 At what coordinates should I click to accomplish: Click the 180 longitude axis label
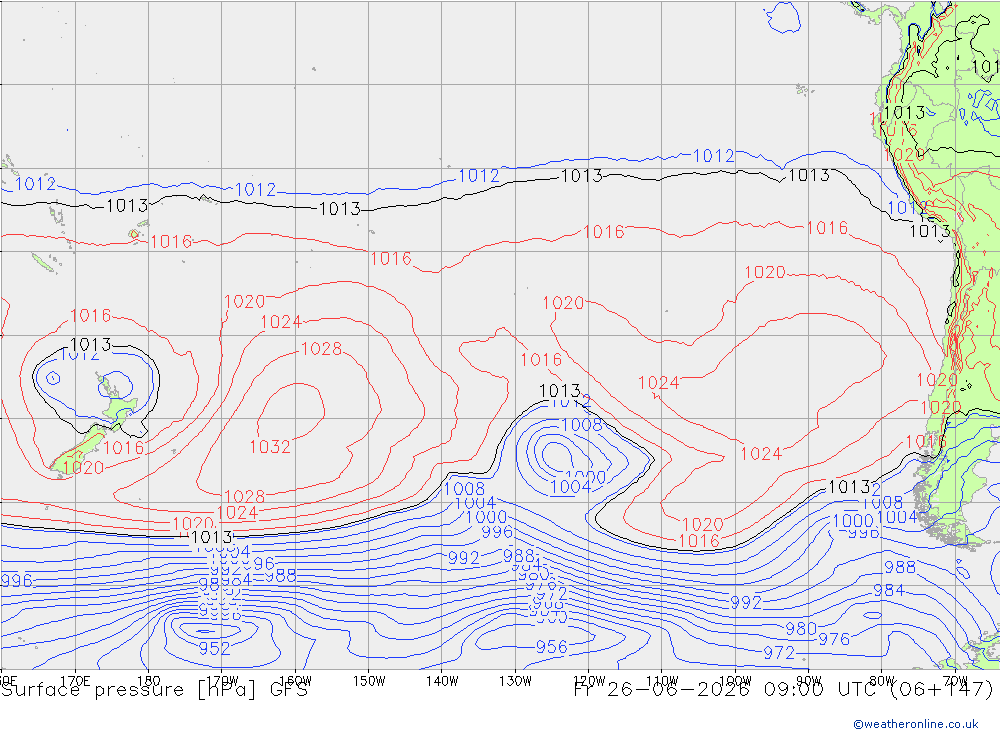point(149,681)
